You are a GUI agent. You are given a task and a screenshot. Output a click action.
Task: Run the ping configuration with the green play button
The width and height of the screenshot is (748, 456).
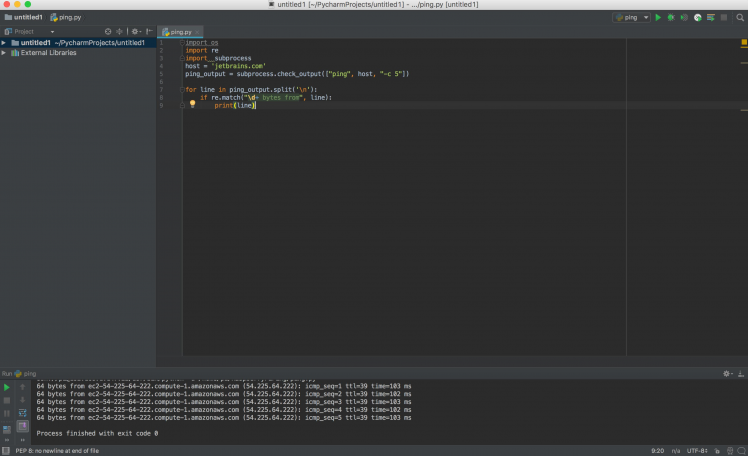click(658, 17)
